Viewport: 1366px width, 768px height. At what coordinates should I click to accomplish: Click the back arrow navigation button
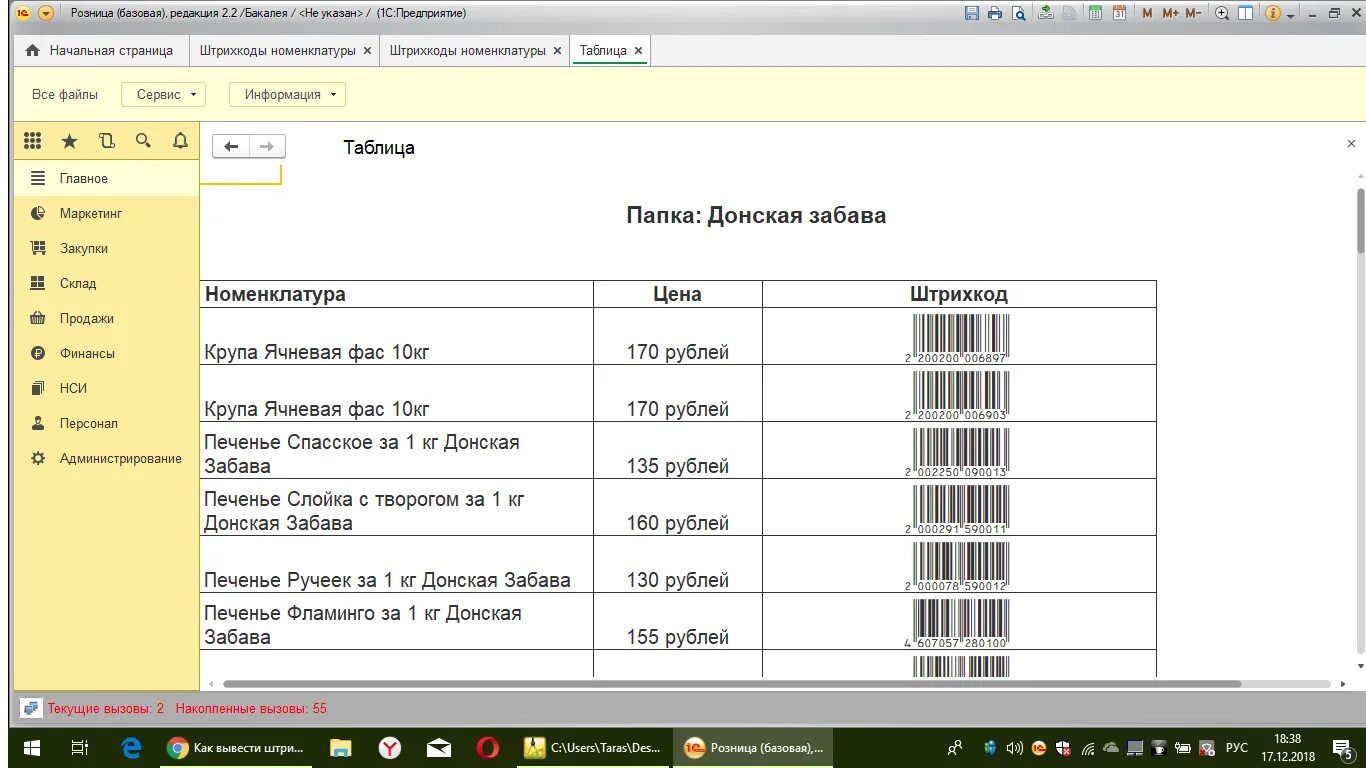coord(231,147)
